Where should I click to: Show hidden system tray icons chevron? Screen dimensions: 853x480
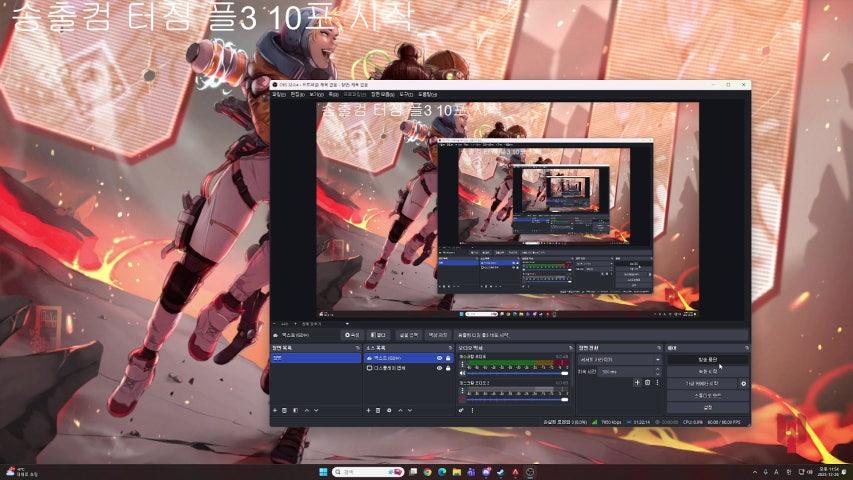(x=754, y=472)
